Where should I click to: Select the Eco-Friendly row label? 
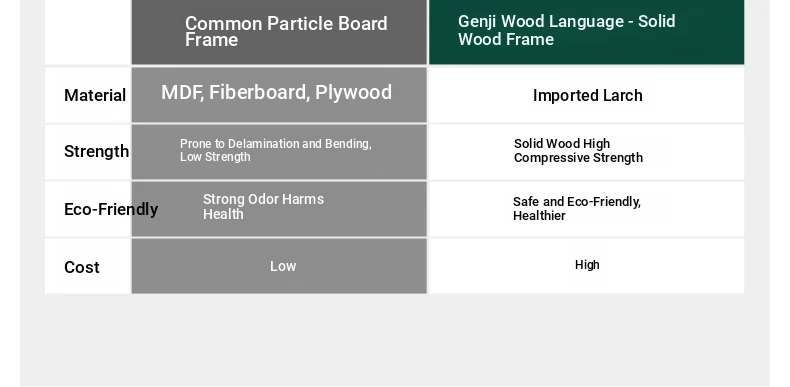click(111, 209)
